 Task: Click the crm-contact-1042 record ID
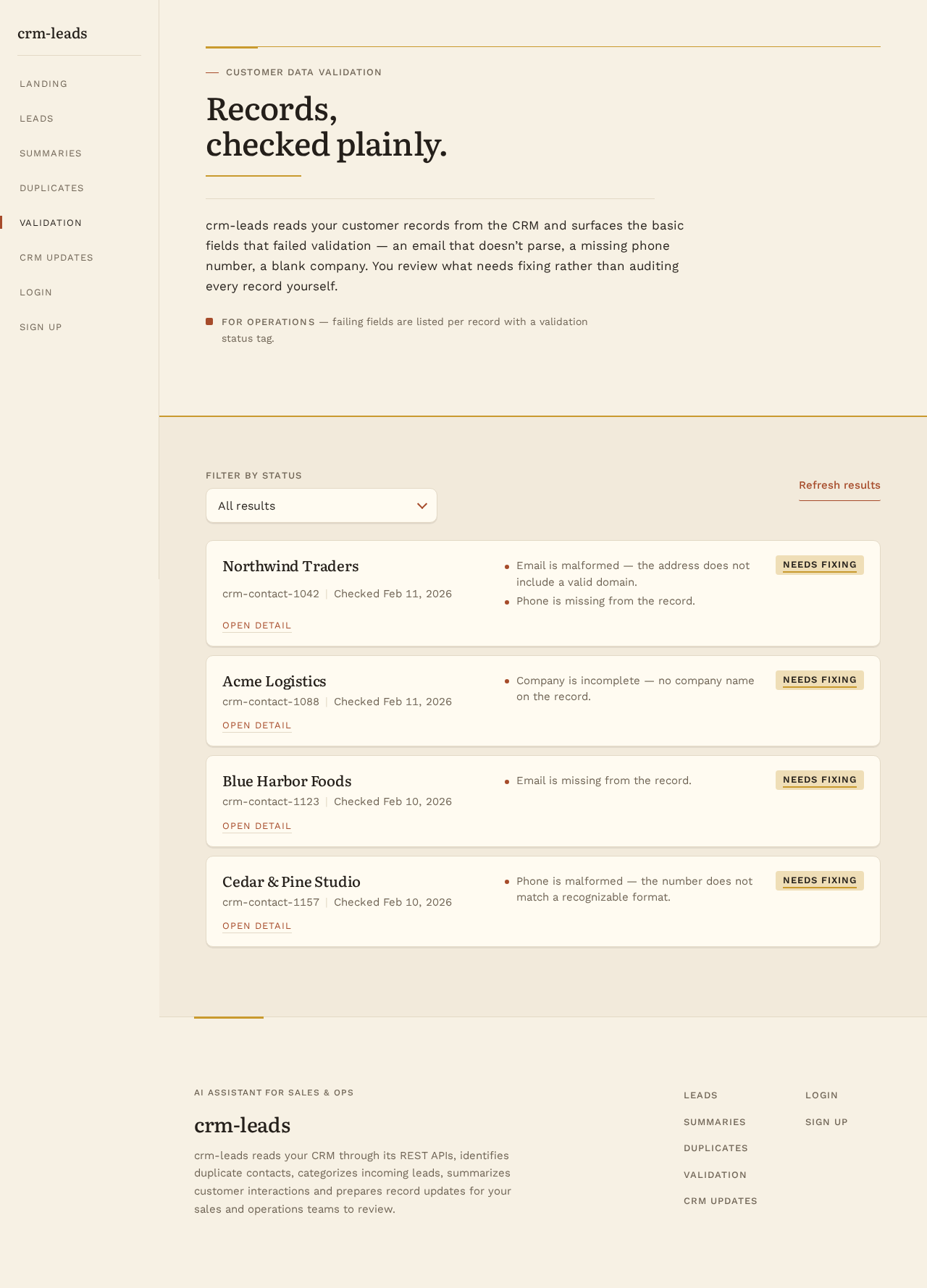(x=271, y=594)
